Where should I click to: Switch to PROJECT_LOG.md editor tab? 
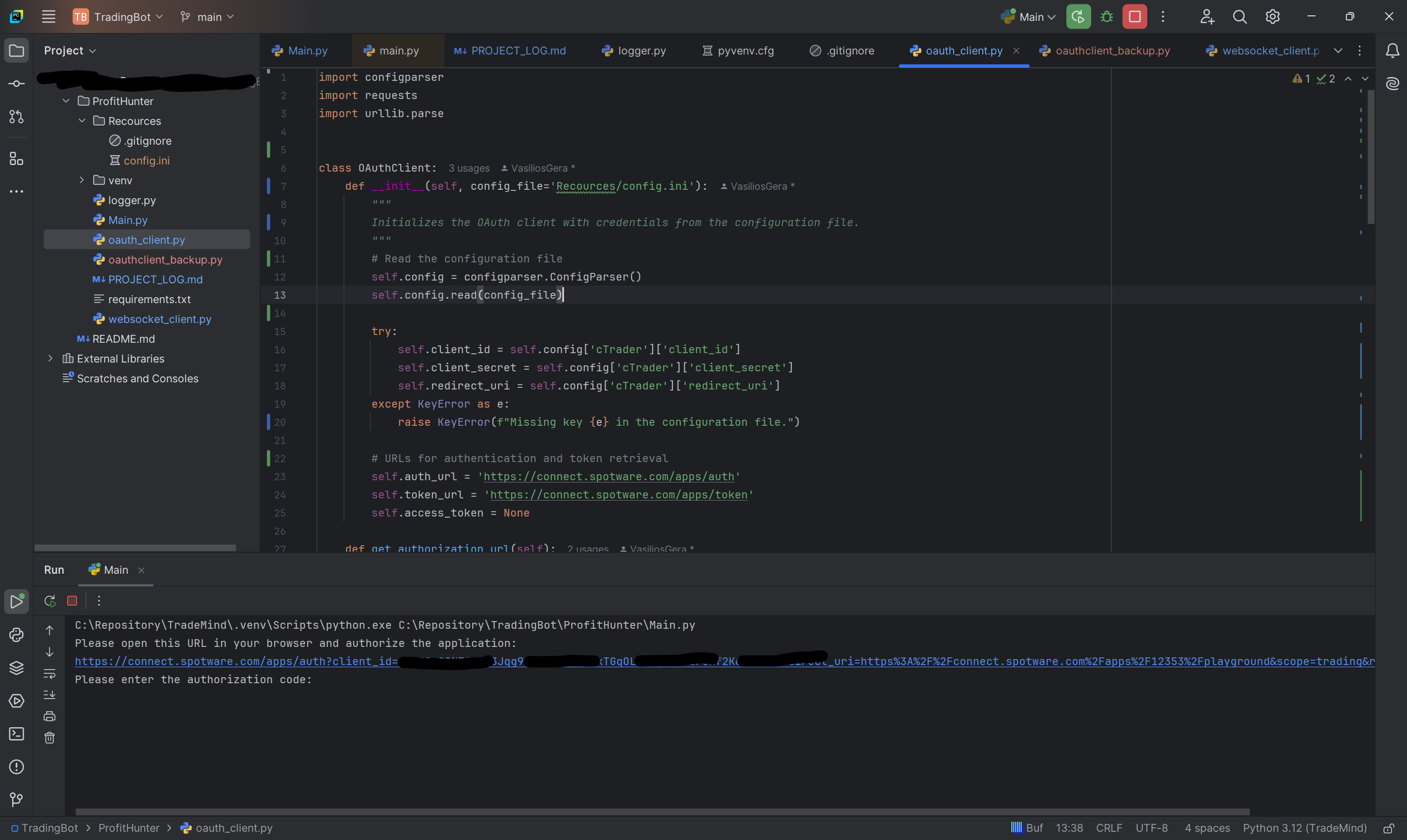tap(510, 51)
